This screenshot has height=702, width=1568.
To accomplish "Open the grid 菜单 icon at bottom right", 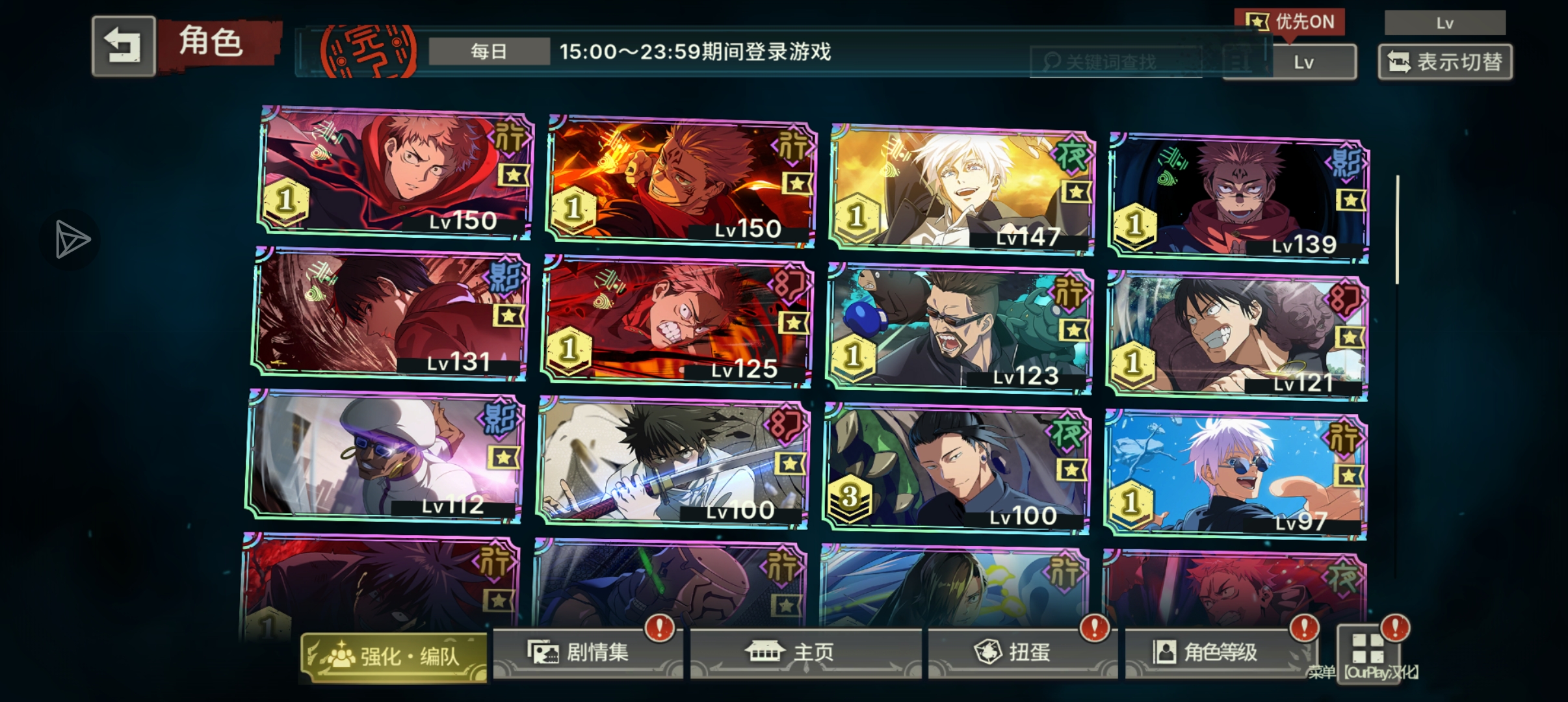I will (x=1368, y=650).
